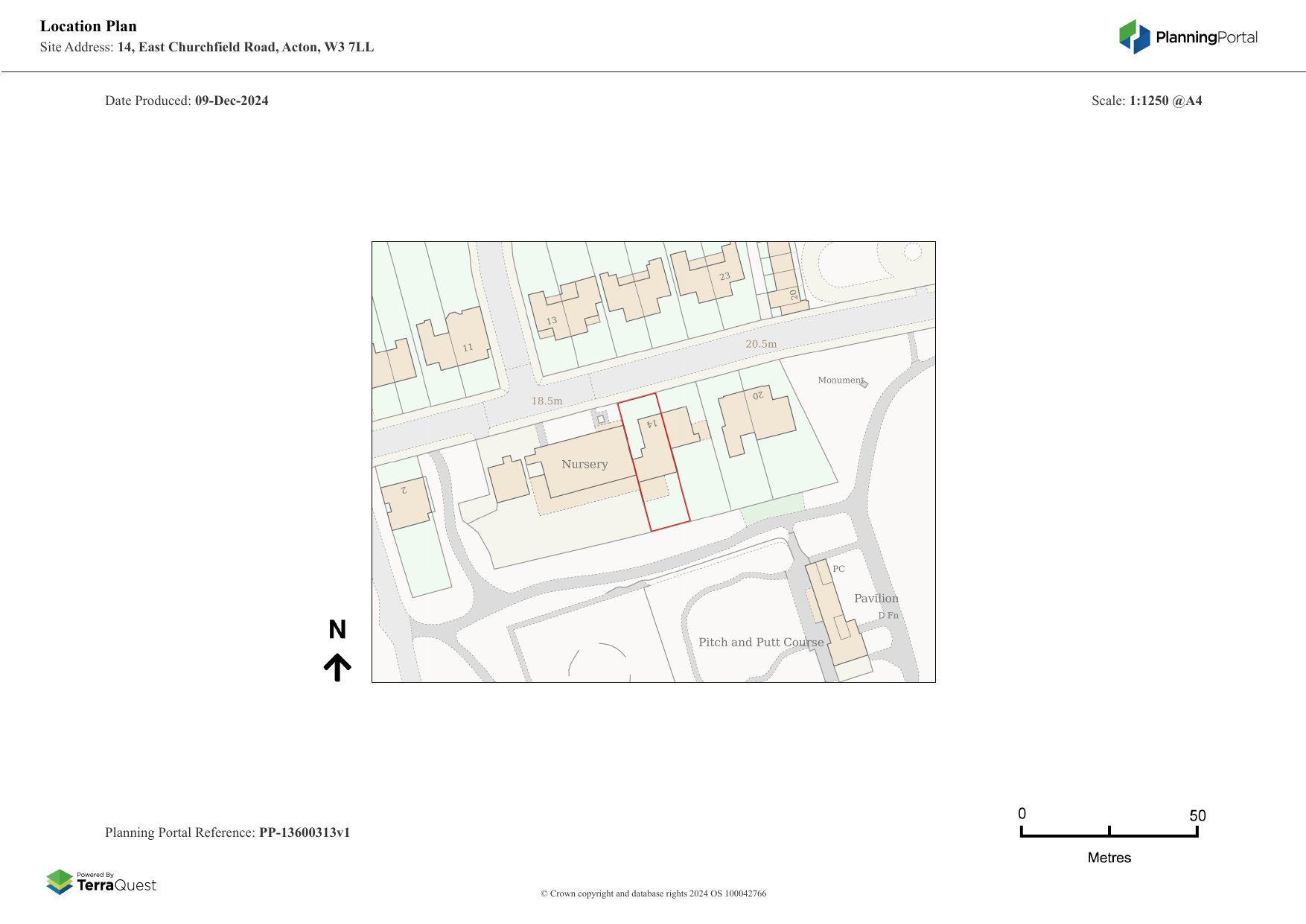
Task: Click house number 23 on the map
Action: pos(724,276)
